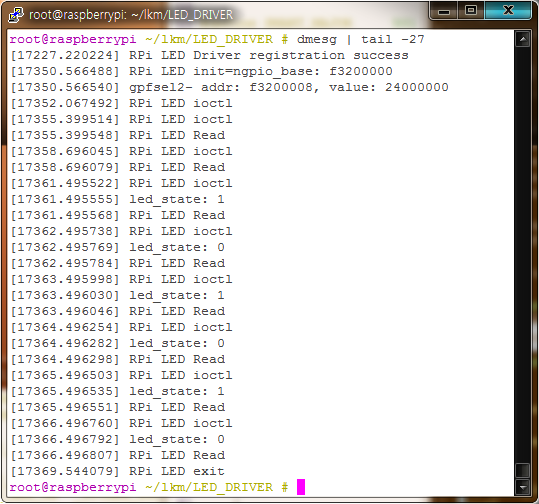Click the [17355.399514] RPi LED ioctl line
This screenshot has height=504, width=539.
pos(121,119)
